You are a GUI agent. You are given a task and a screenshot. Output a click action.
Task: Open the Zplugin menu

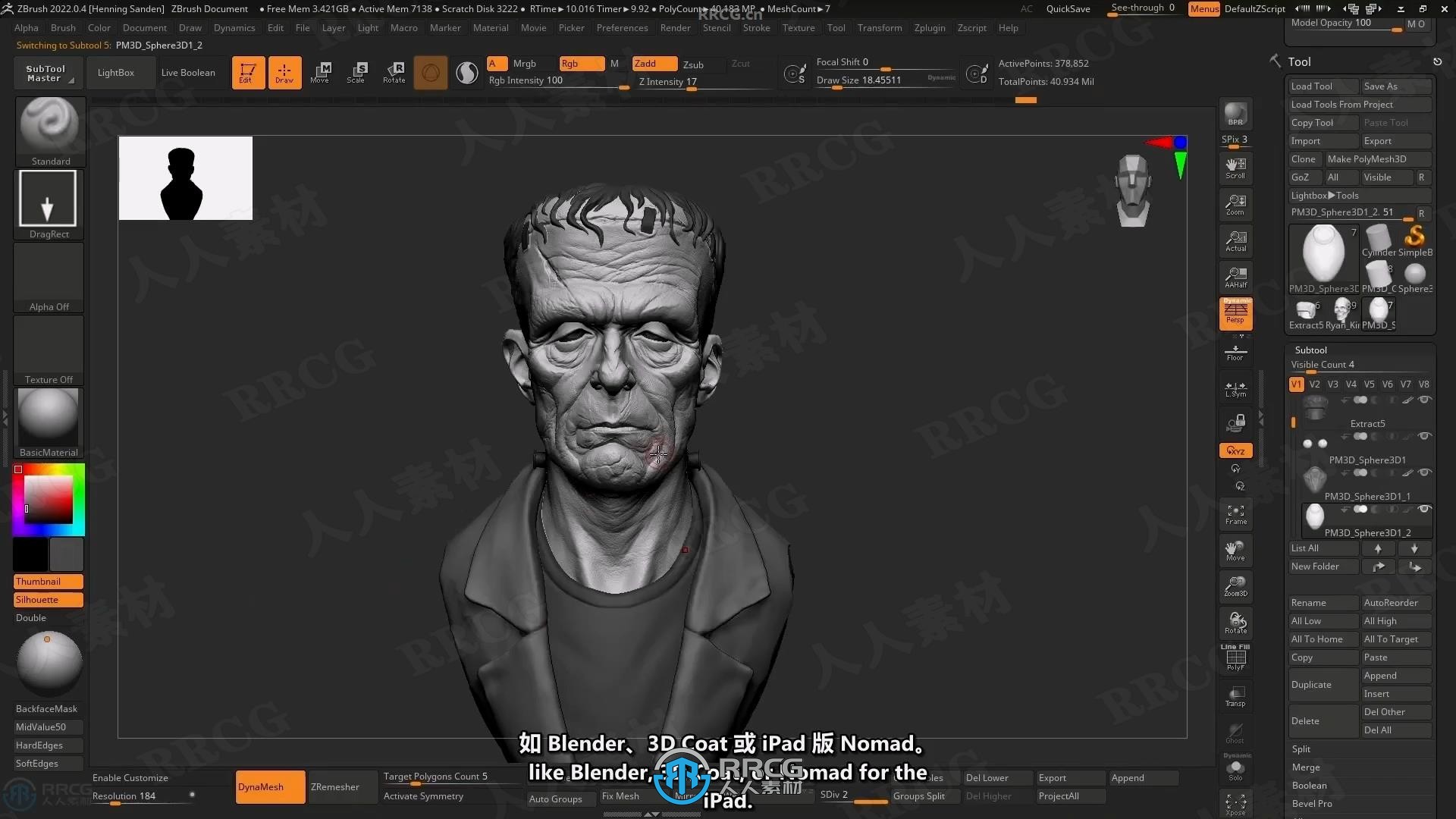[x=930, y=27]
